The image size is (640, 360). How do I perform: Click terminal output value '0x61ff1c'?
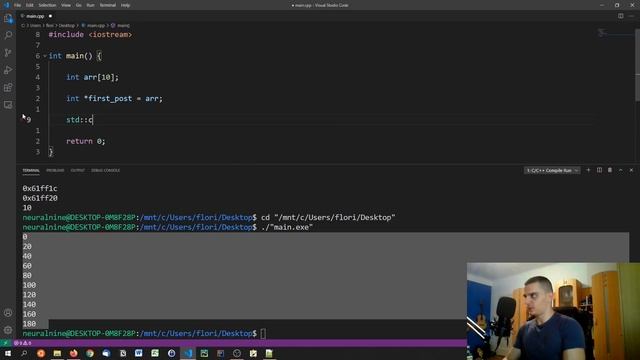click(40, 189)
